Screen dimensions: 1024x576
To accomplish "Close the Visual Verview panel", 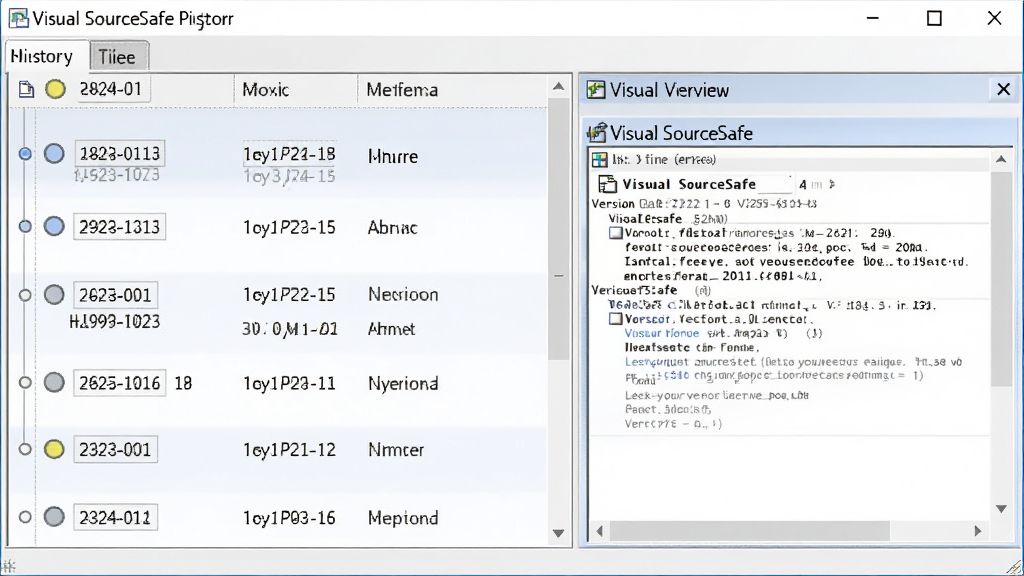I will 1004,89.
